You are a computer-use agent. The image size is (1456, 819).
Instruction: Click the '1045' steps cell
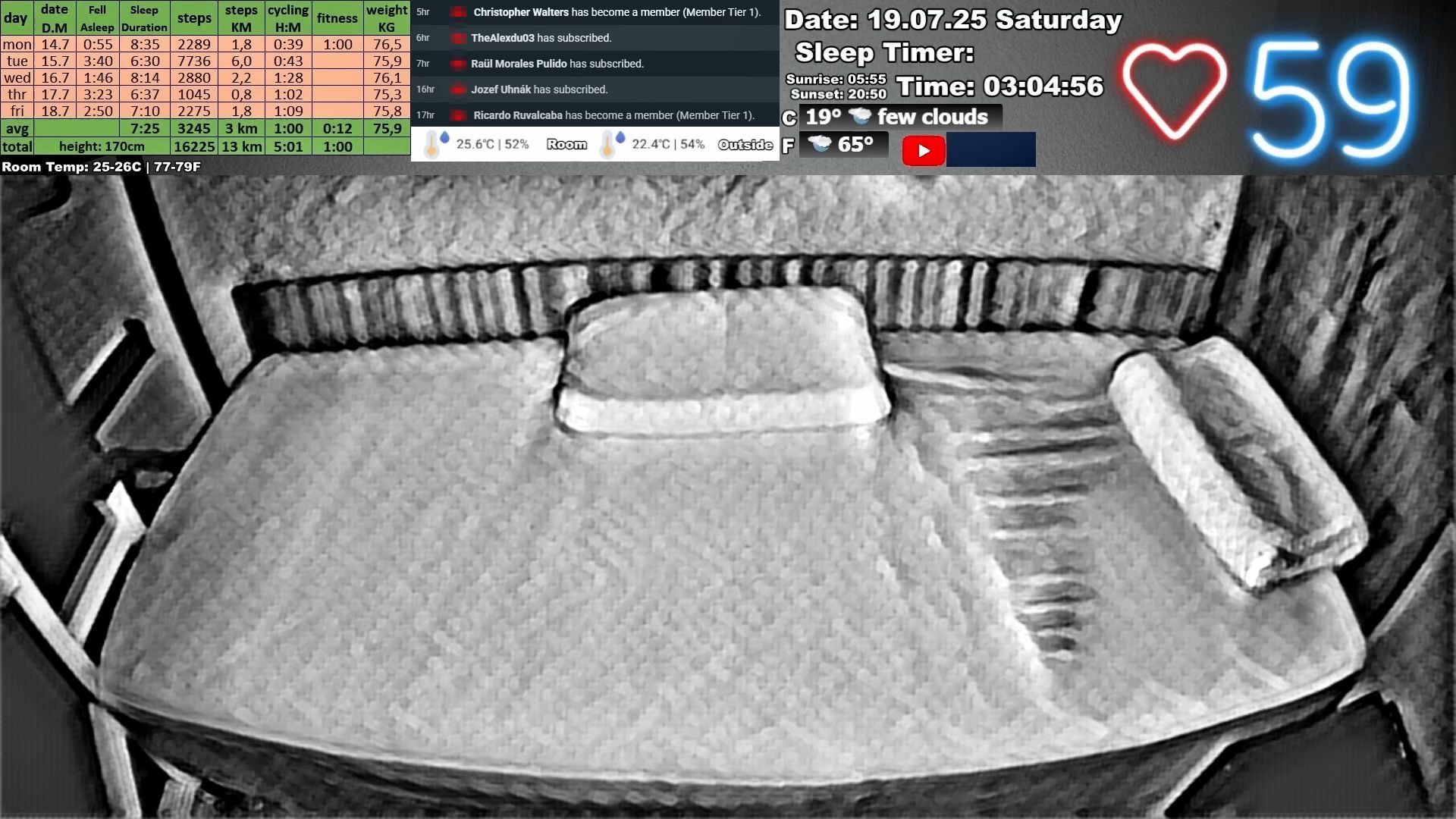(194, 94)
